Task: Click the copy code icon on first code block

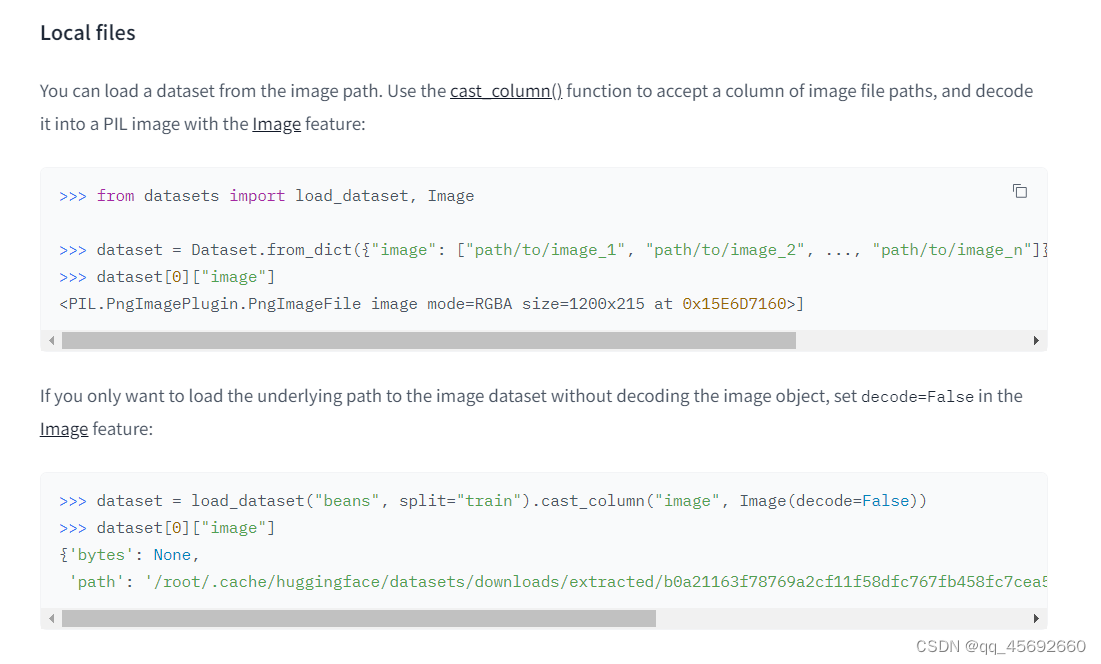Action: coord(1019,190)
